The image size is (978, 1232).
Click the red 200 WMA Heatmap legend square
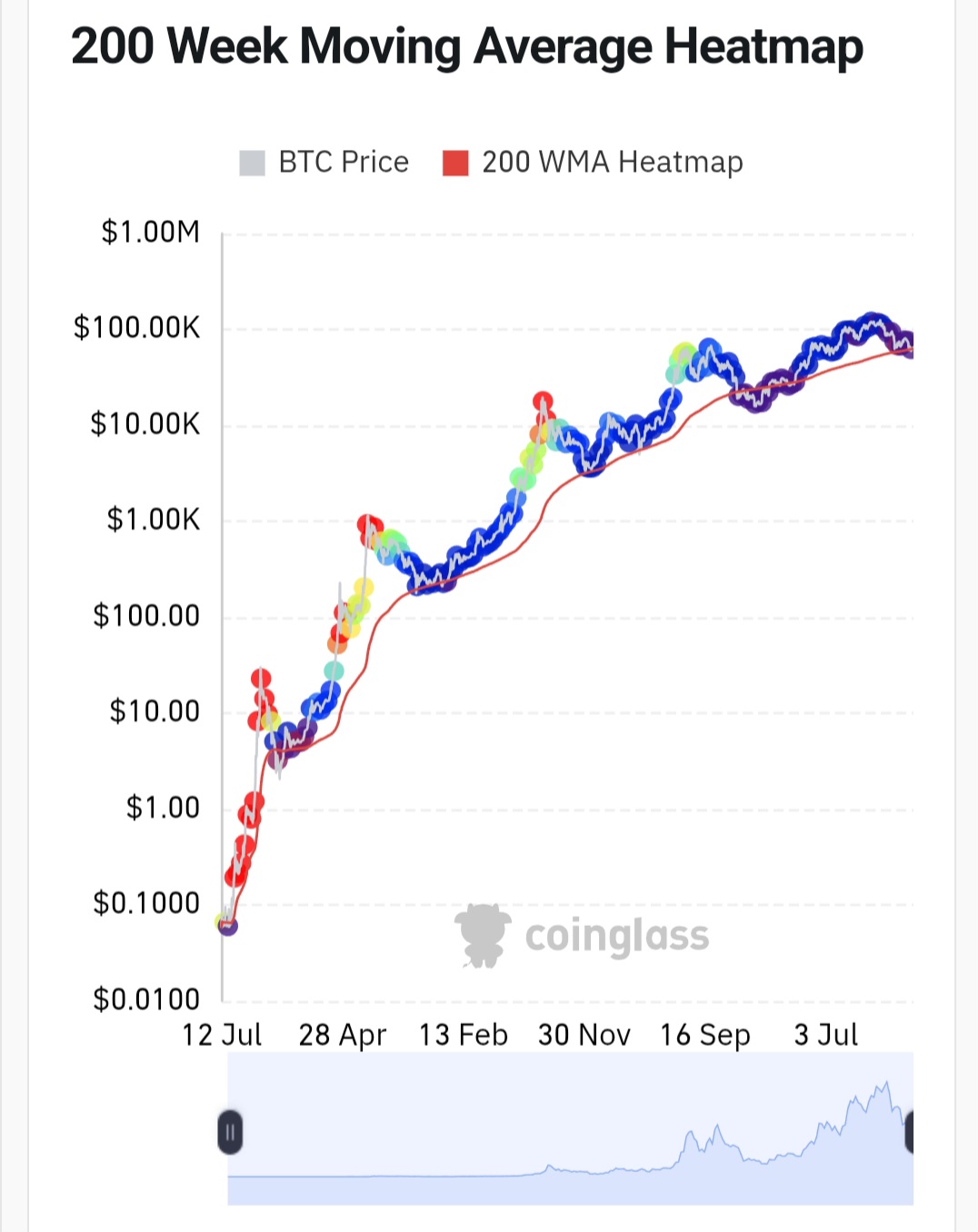(x=454, y=164)
